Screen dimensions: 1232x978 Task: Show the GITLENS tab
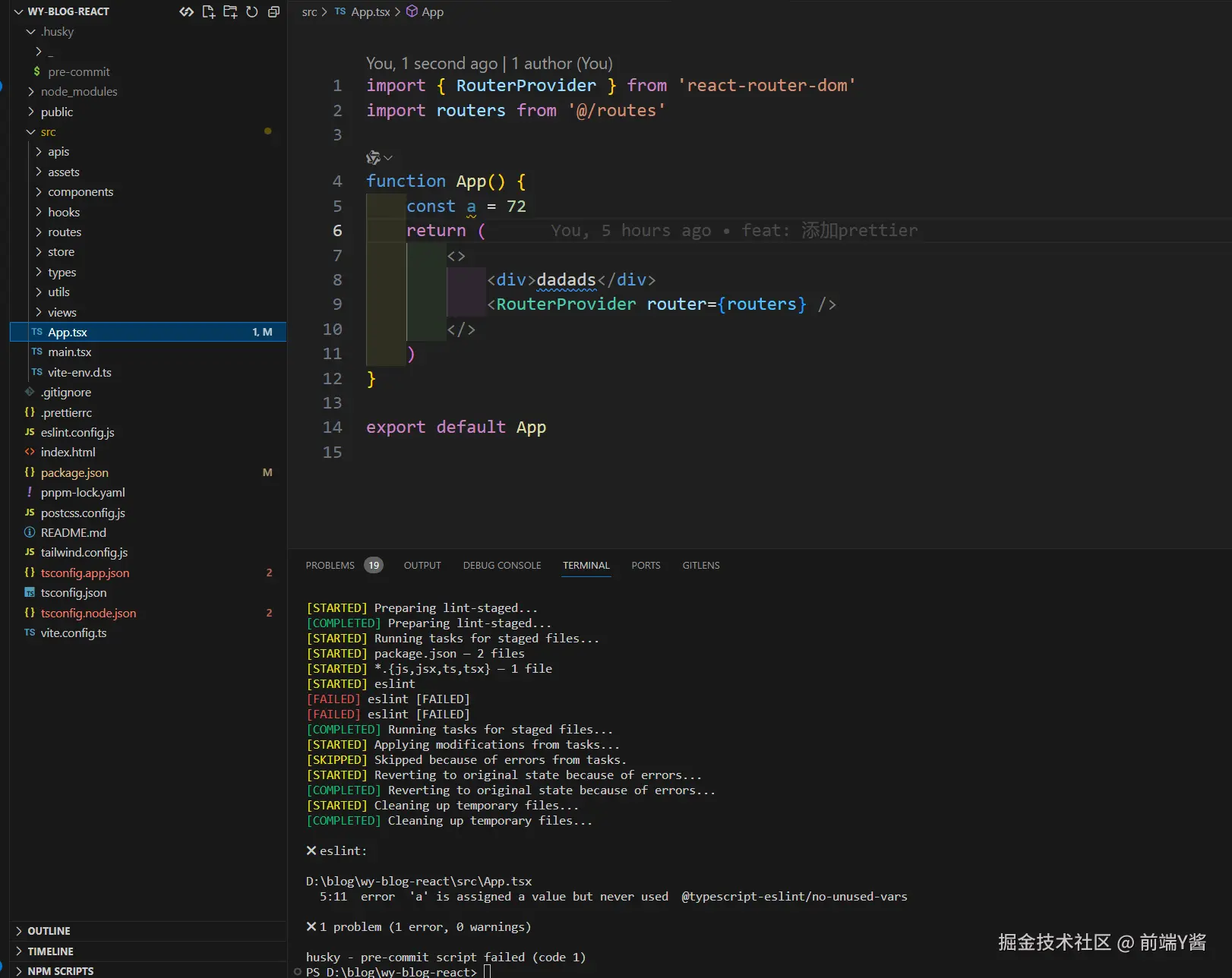coord(701,566)
